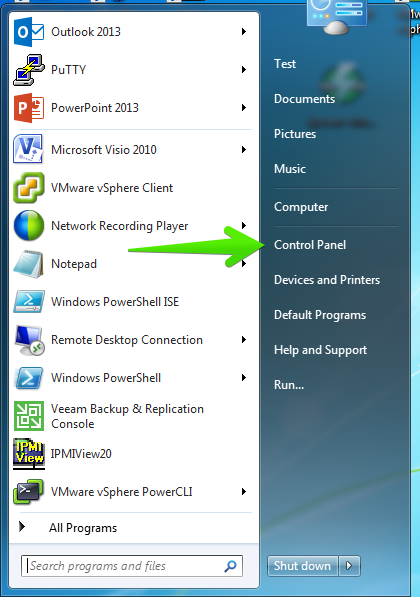
Task: Open the Test user folder
Action: [x=285, y=64]
